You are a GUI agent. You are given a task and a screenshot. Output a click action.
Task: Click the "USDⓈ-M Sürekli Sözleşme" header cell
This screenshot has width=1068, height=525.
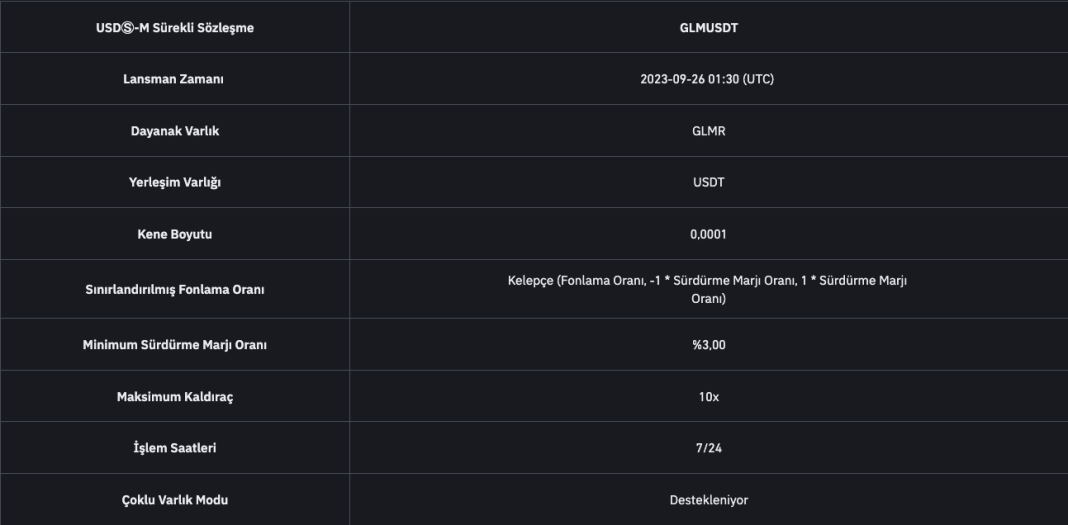tap(174, 28)
